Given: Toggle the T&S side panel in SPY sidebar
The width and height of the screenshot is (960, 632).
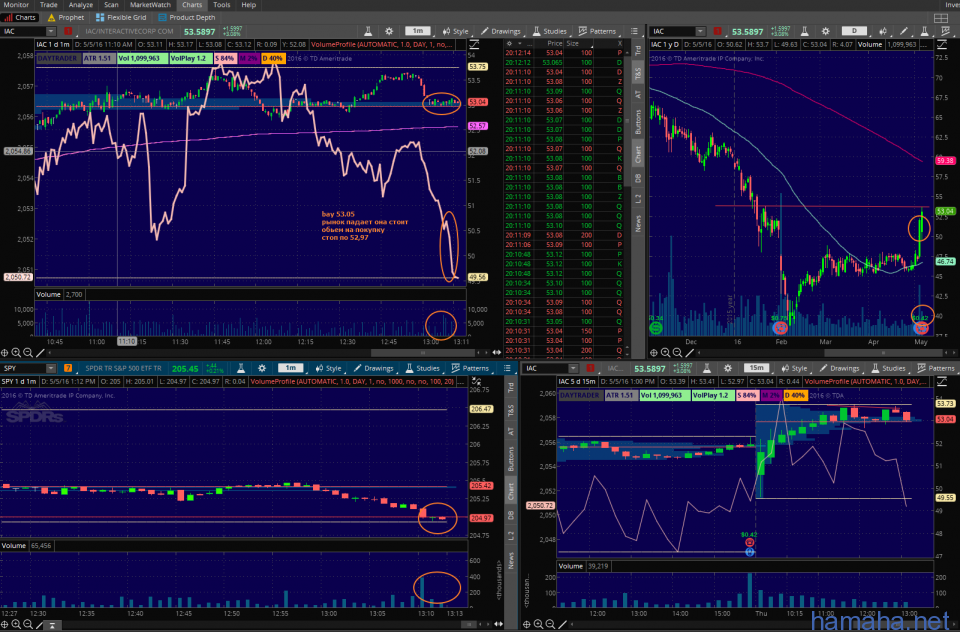Looking at the screenshot, I should 511,411.
